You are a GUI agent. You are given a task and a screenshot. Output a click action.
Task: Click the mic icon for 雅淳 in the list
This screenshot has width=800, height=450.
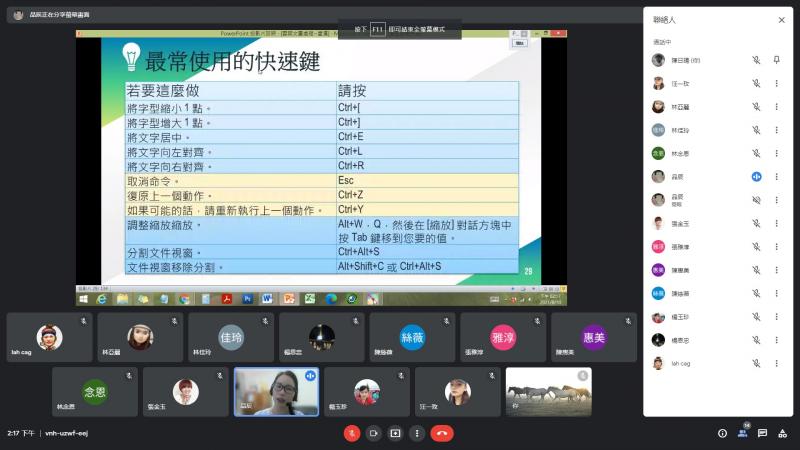point(756,246)
